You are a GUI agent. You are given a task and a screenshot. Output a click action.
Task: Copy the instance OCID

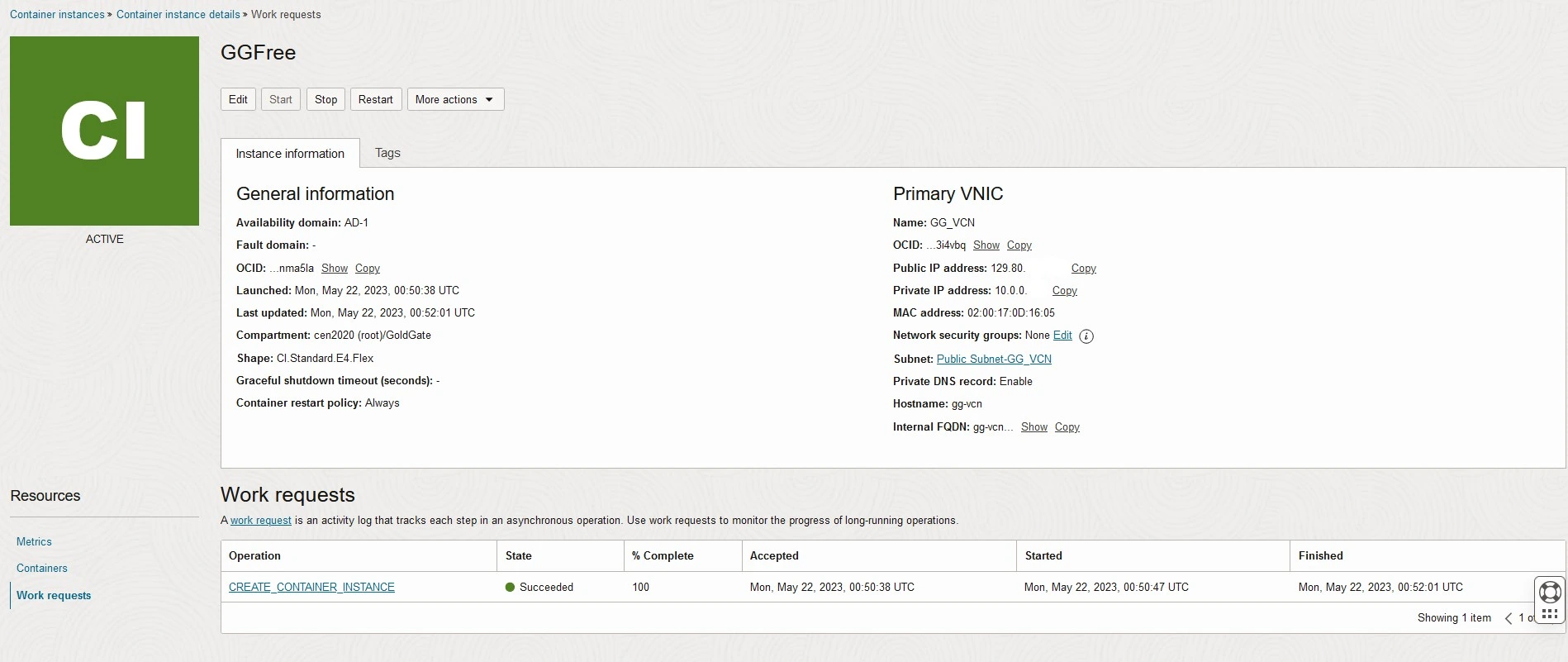368,269
